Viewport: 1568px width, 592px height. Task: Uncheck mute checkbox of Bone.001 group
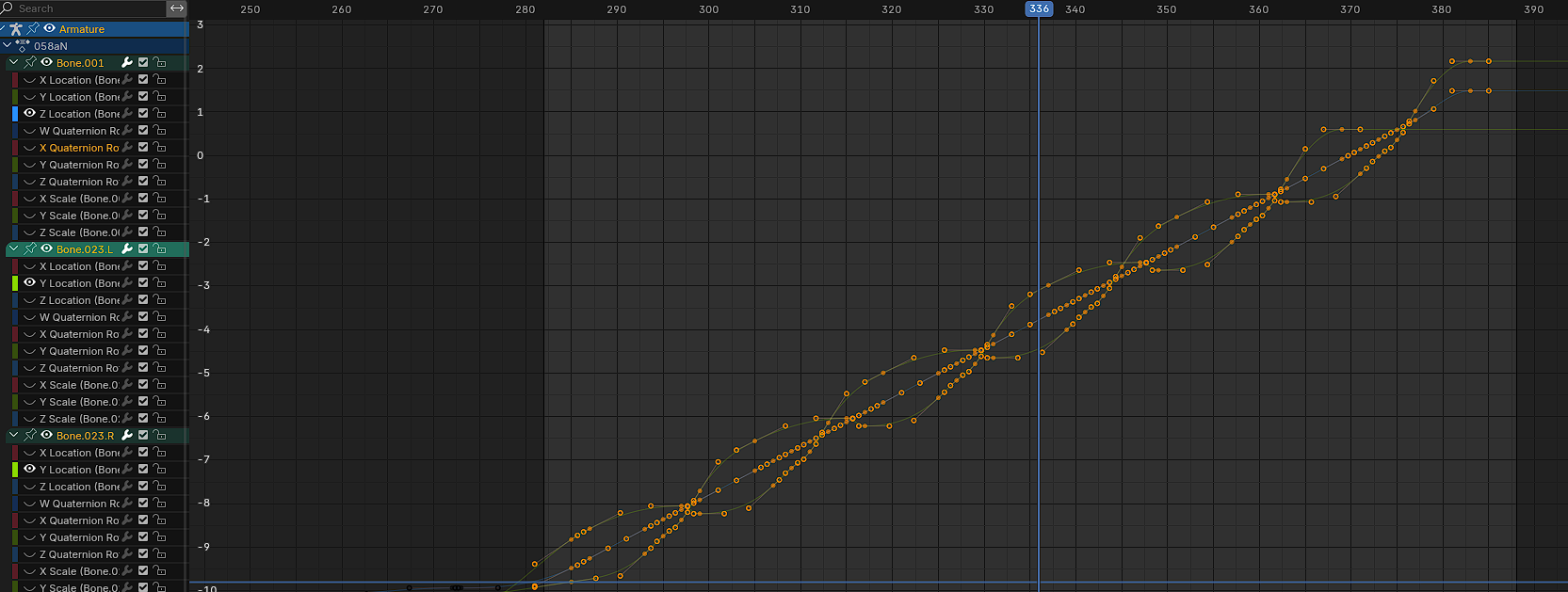(143, 63)
